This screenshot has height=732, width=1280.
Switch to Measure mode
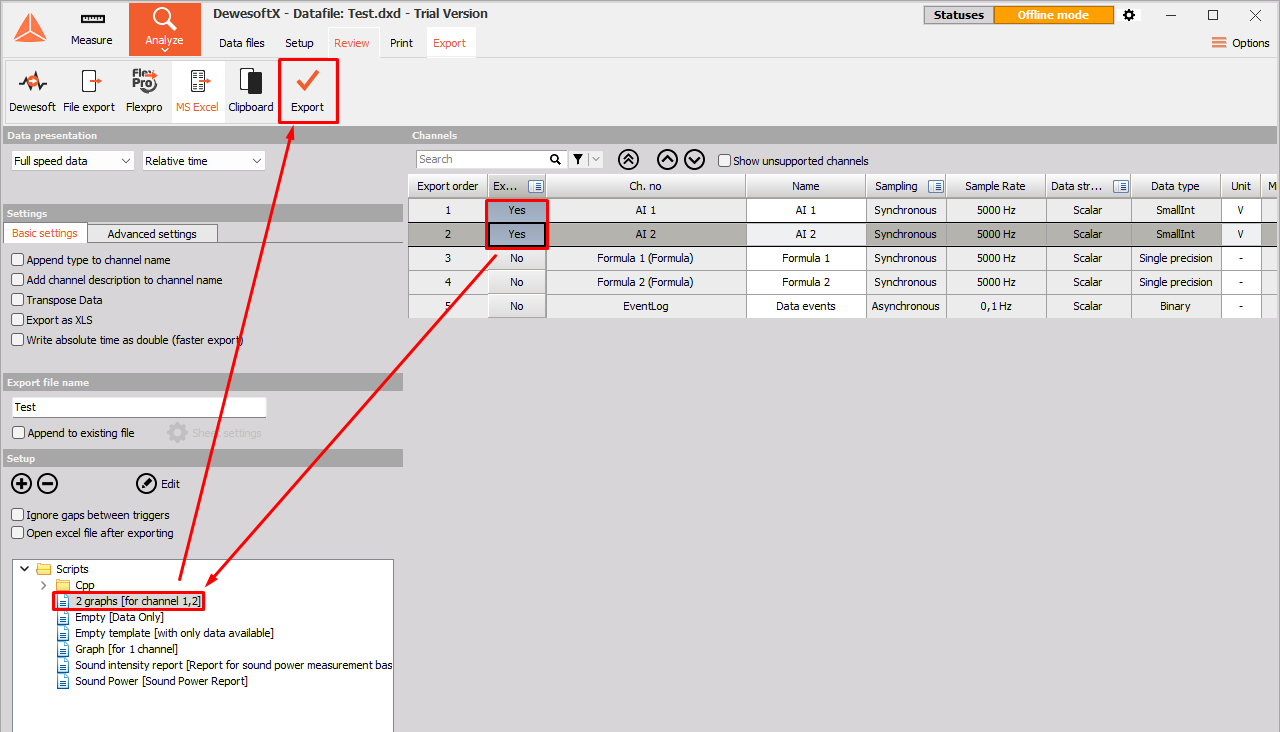(x=92, y=29)
